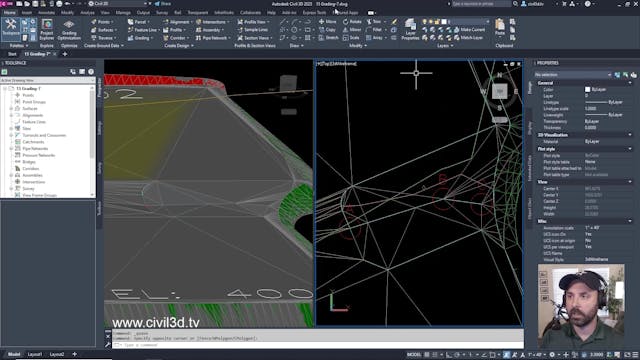This screenshot has width=640, height=360.
Task: Open the Toolspace palette button
Action: pos(11,28)
